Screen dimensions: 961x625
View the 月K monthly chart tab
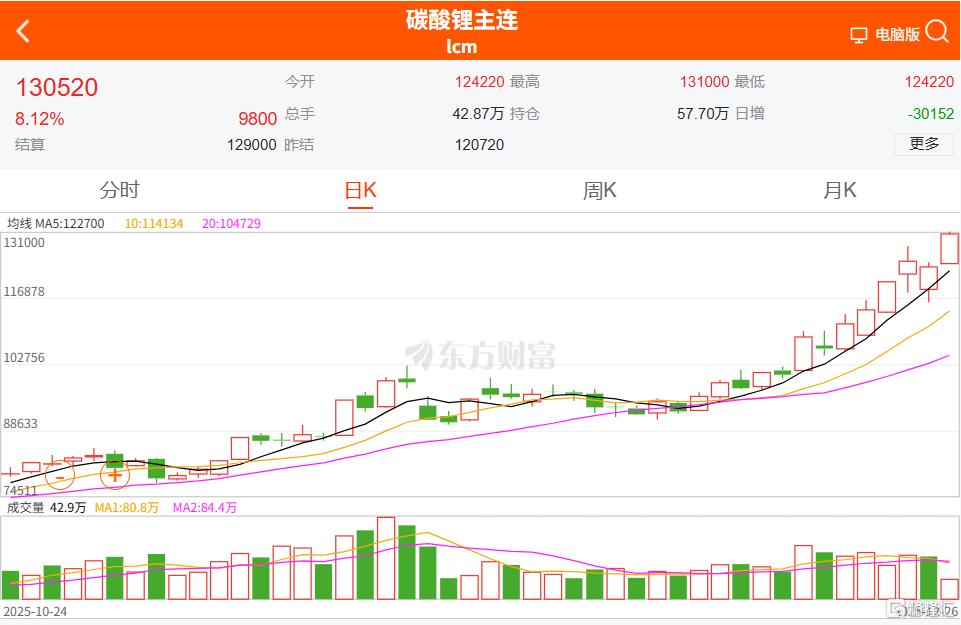click(x=839, y=189)
